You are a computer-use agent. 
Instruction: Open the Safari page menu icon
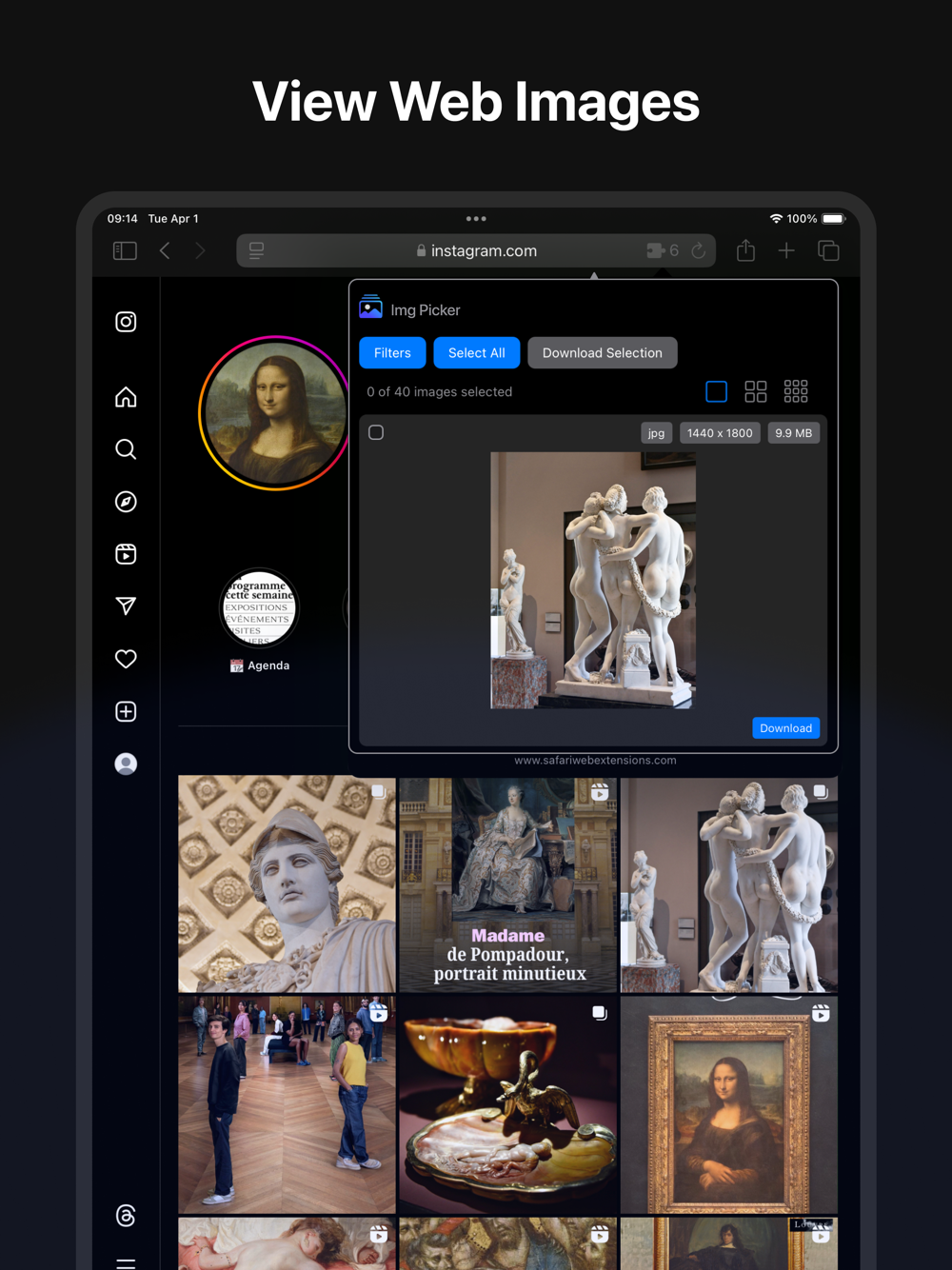257,250
